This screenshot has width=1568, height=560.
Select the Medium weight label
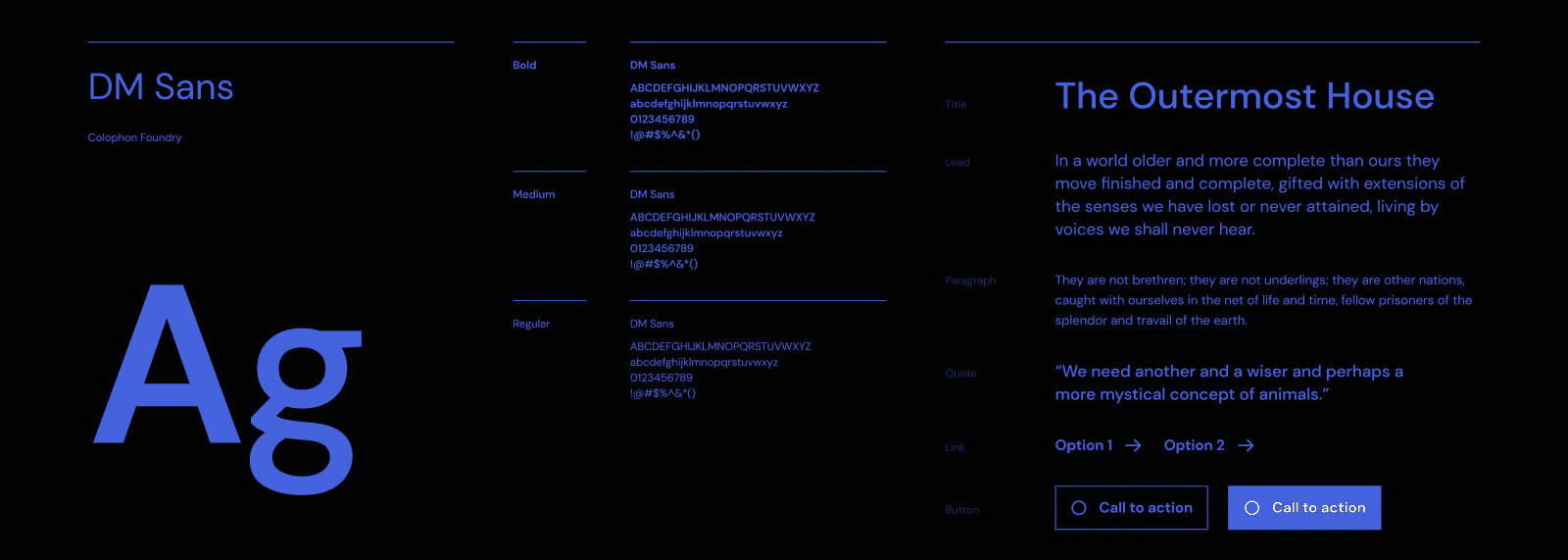tap(534, 194)
